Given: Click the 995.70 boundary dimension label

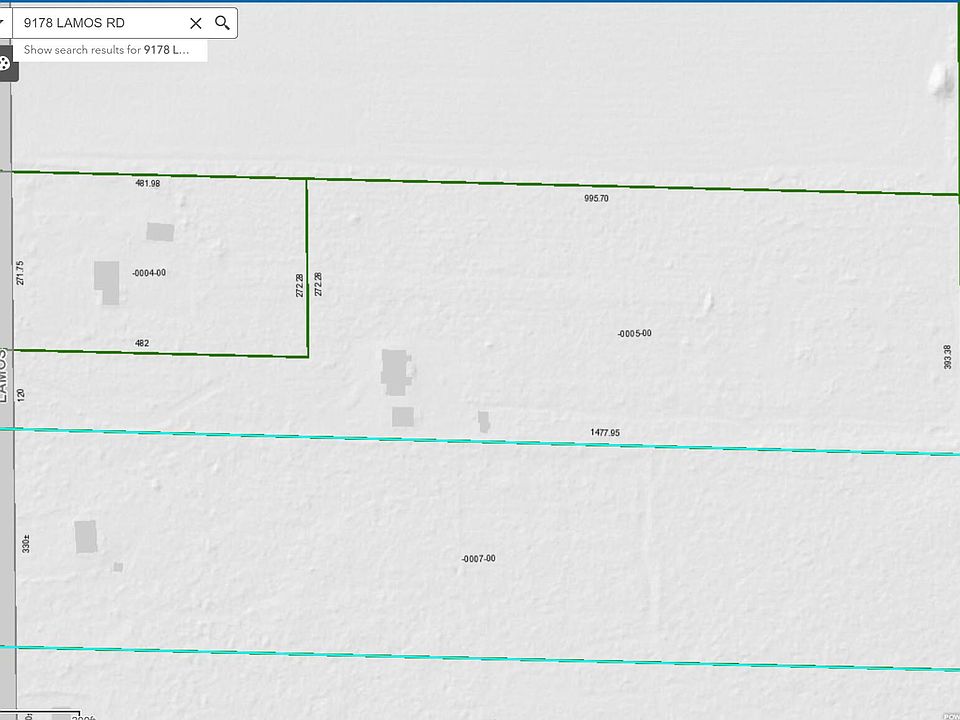Looking at the screenshot, I should [596, 199].
